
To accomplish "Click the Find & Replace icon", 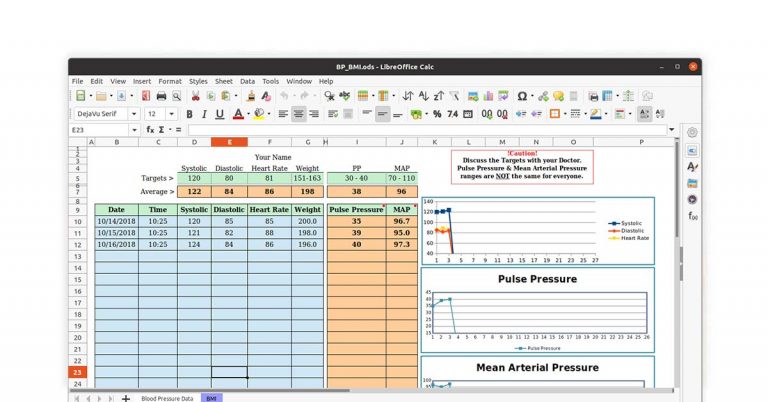I will [329, 96].
